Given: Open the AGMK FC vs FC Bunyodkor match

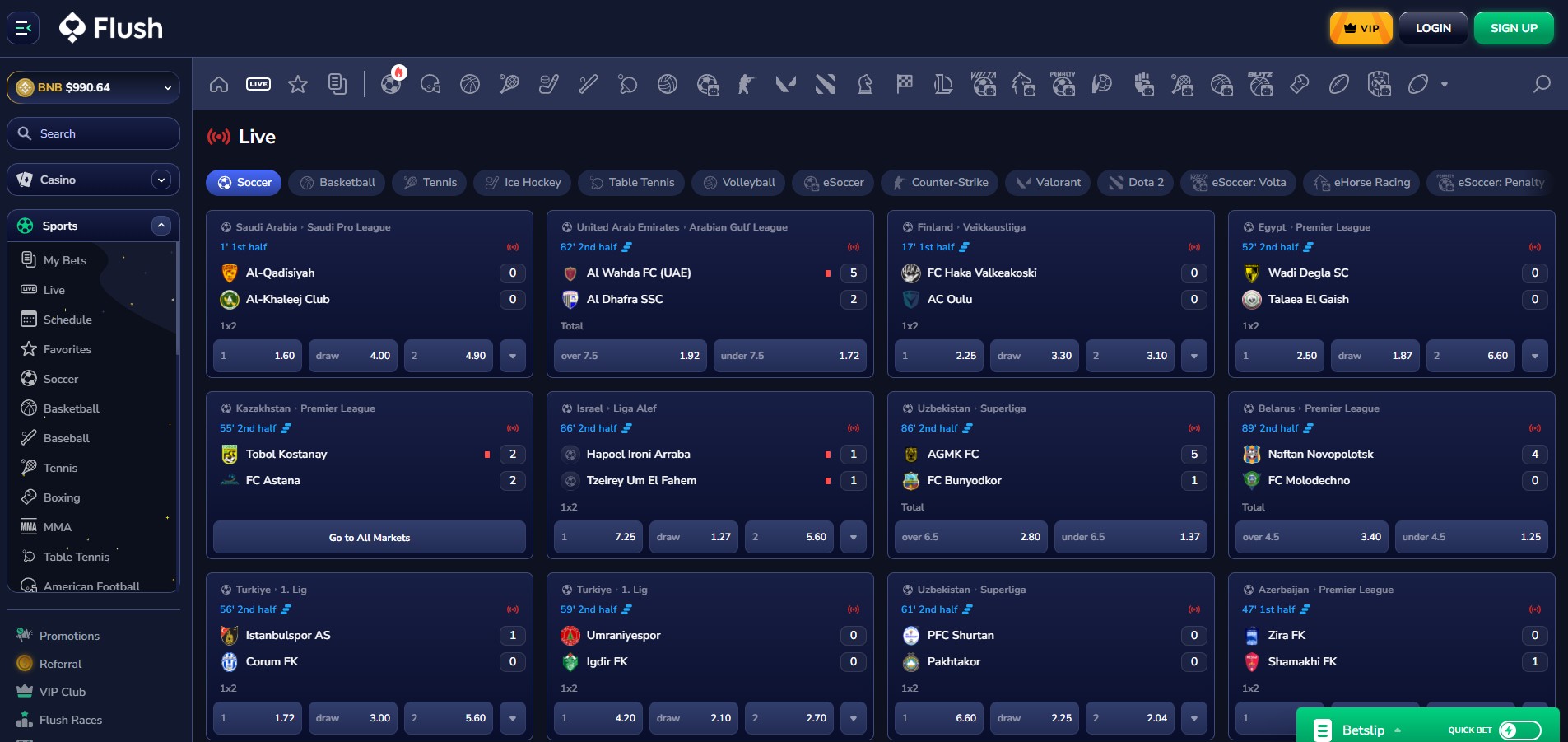Looking at the screenshot, I should click(1051, 467).
